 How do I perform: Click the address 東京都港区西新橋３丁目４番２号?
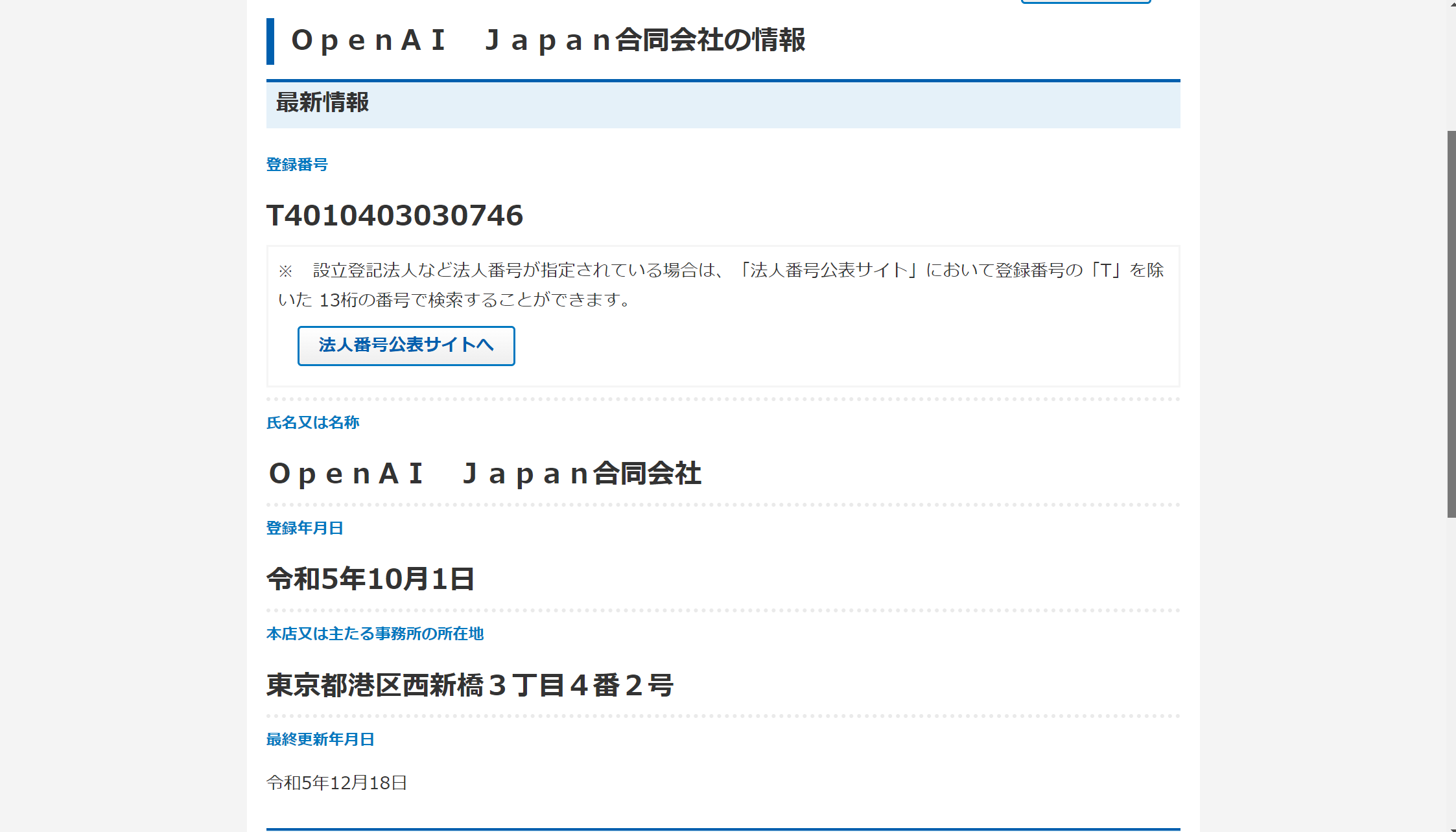pyautogui.click(x=471, y=686)
